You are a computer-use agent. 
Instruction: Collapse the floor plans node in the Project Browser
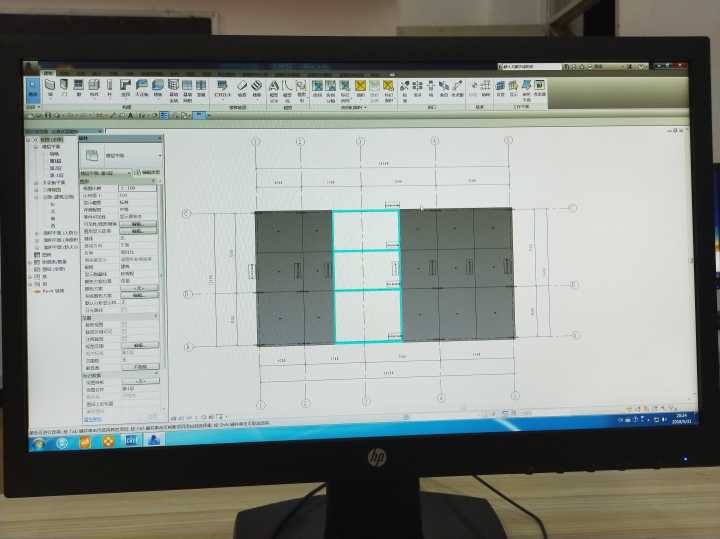coord(35,146)
